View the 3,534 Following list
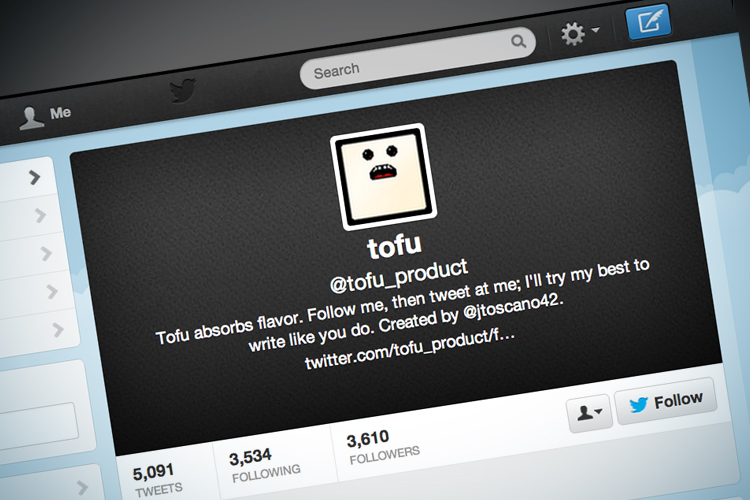 pyautogui.click(x=265, y=465)
